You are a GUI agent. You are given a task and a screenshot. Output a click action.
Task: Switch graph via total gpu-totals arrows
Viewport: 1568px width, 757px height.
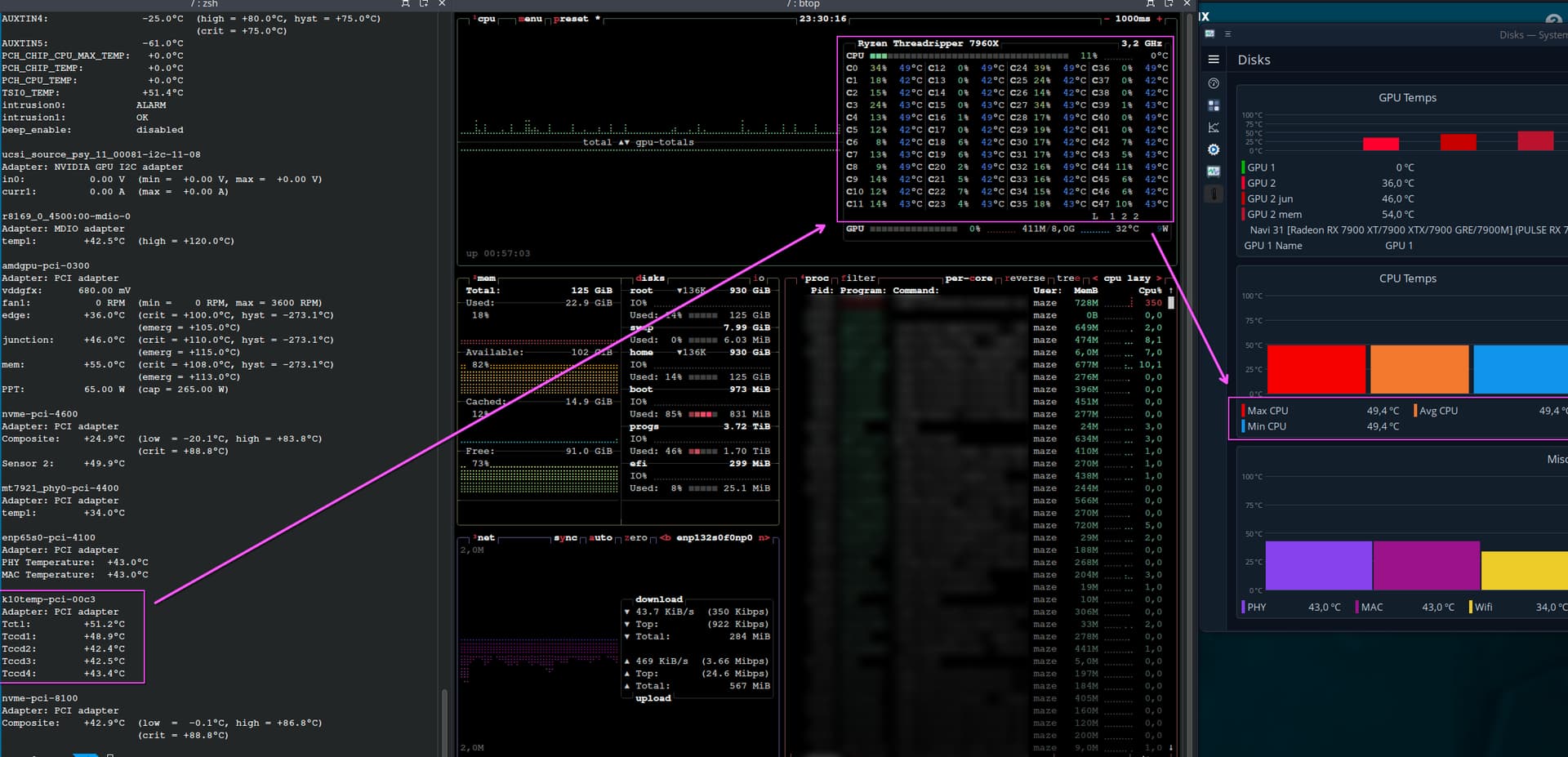point(624,142)
